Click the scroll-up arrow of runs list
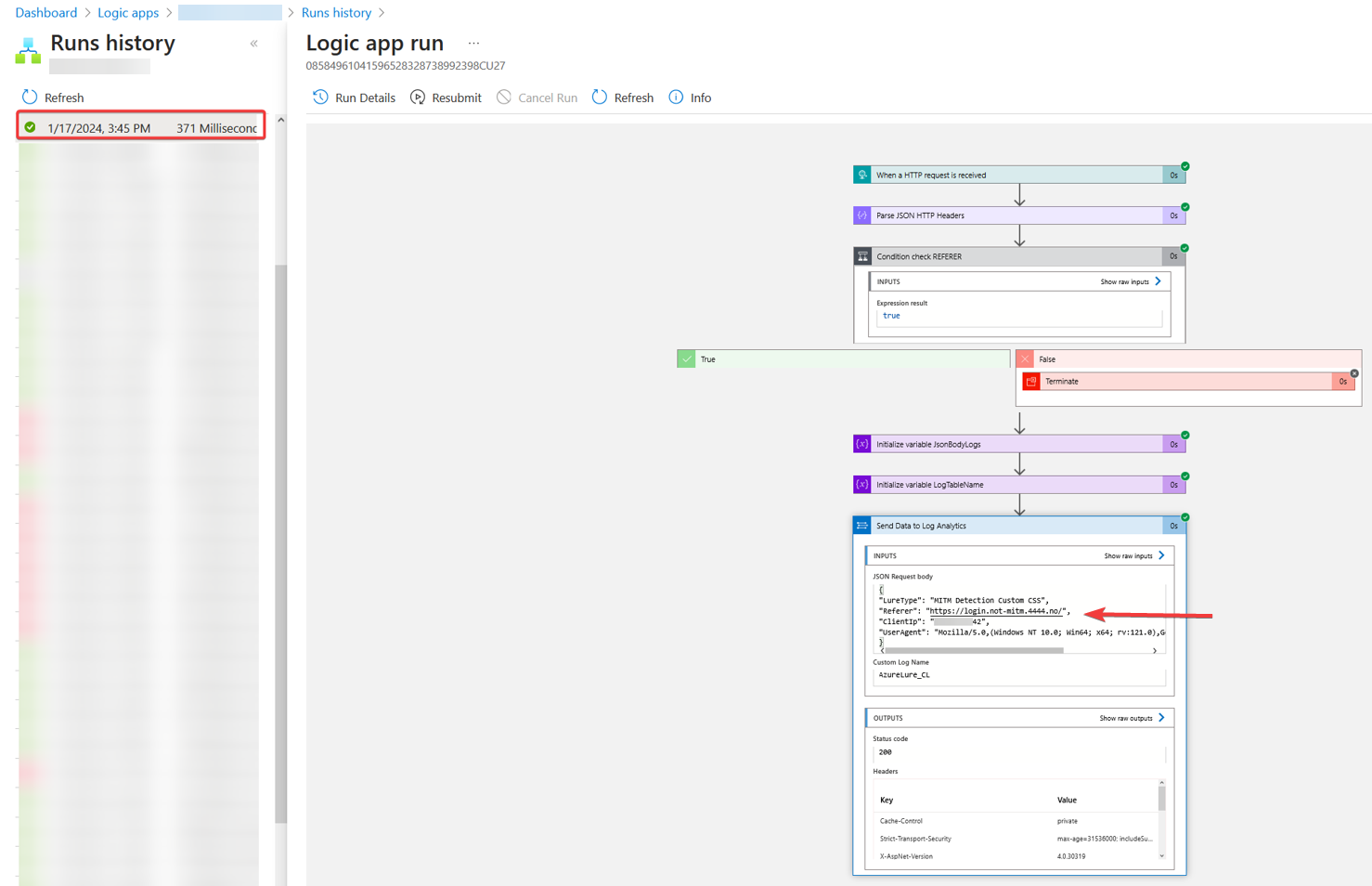The width and height of the screenshot is (1372, 886). point(280,120)
